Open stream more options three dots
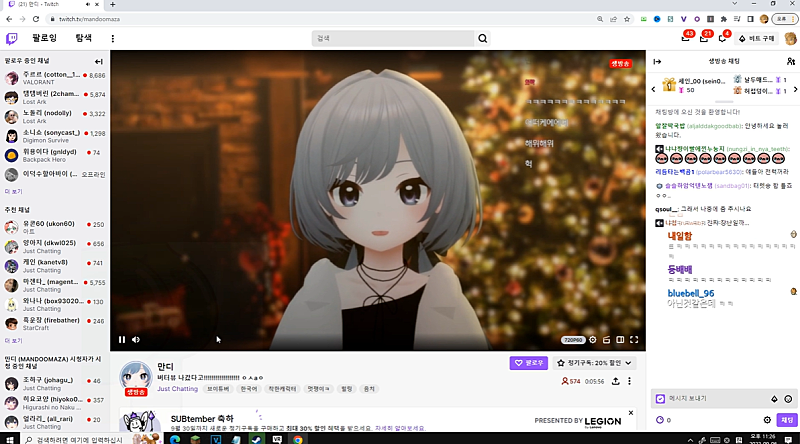800x444 pixels. (630, 381)
